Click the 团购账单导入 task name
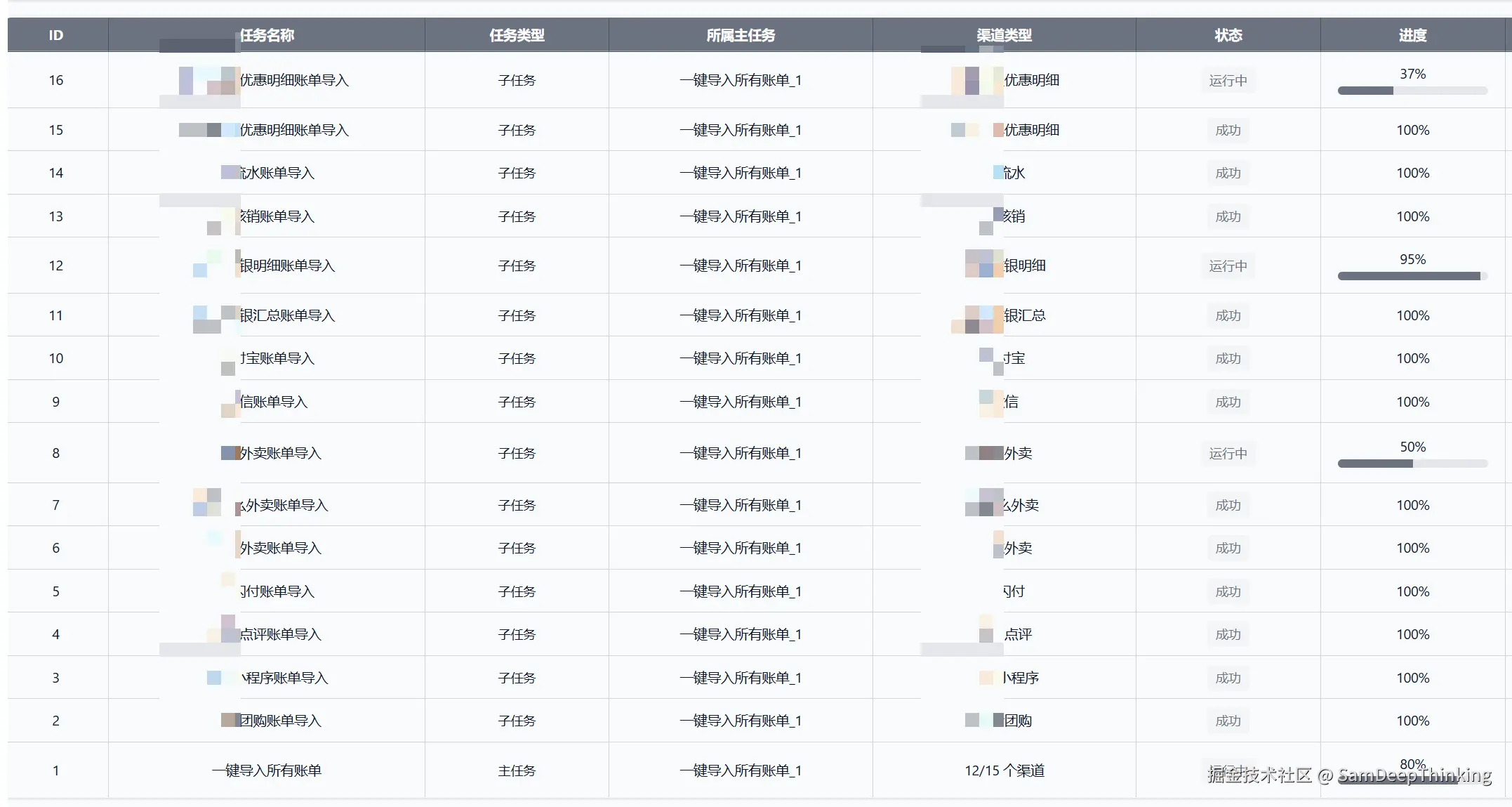The width and height of the screenshot is (1512, 807). point(279,721)
